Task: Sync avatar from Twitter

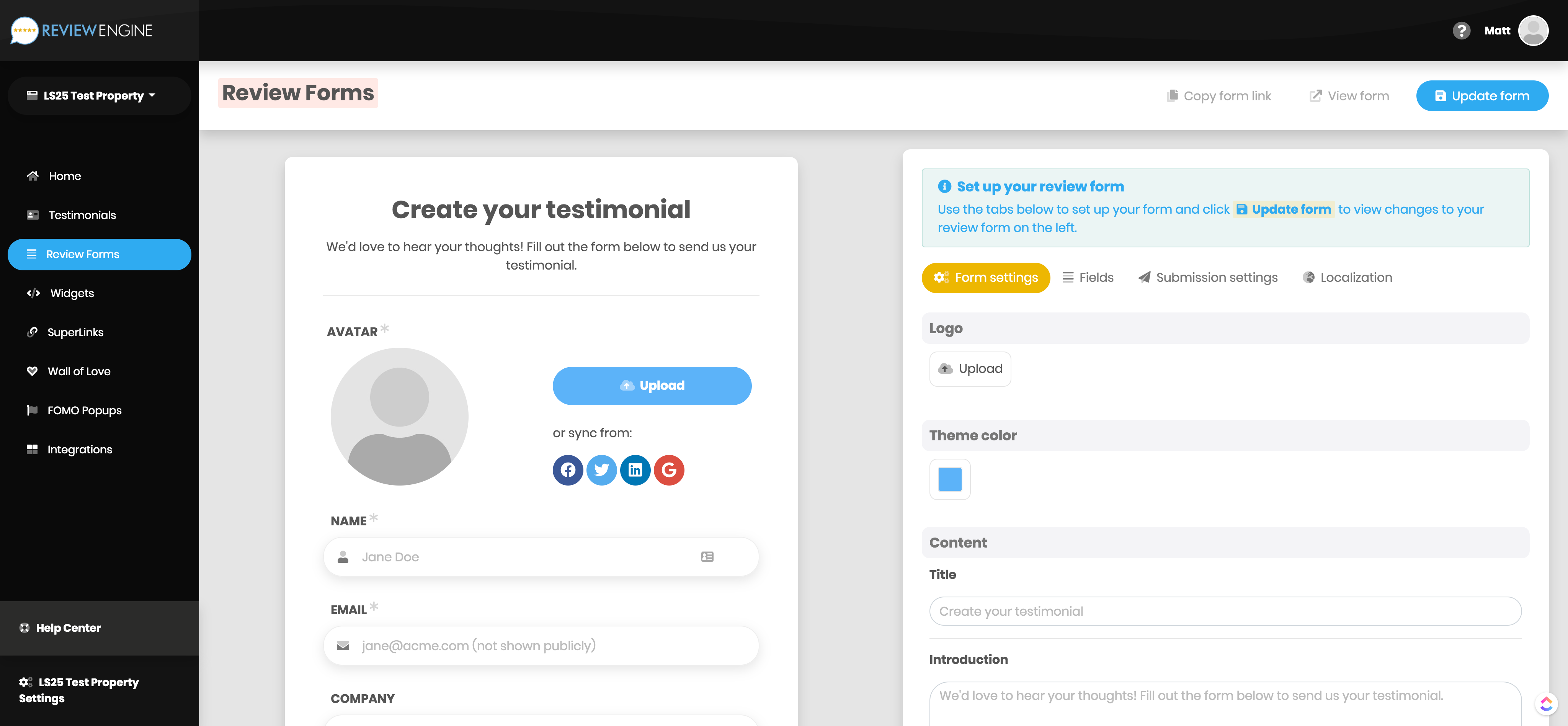Action: click(x=601, y=469)
